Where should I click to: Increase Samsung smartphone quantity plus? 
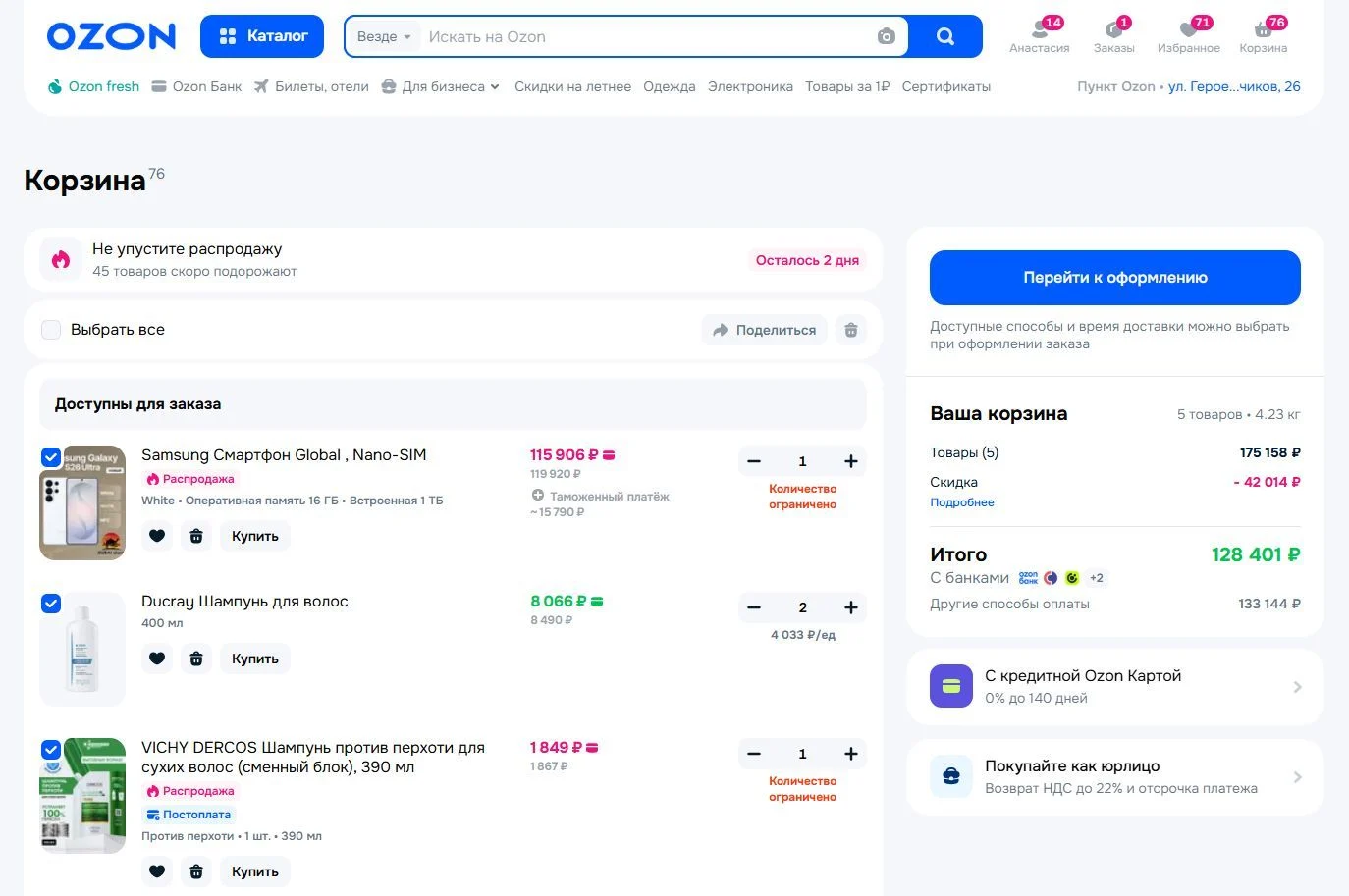click(x=851, y=461)
